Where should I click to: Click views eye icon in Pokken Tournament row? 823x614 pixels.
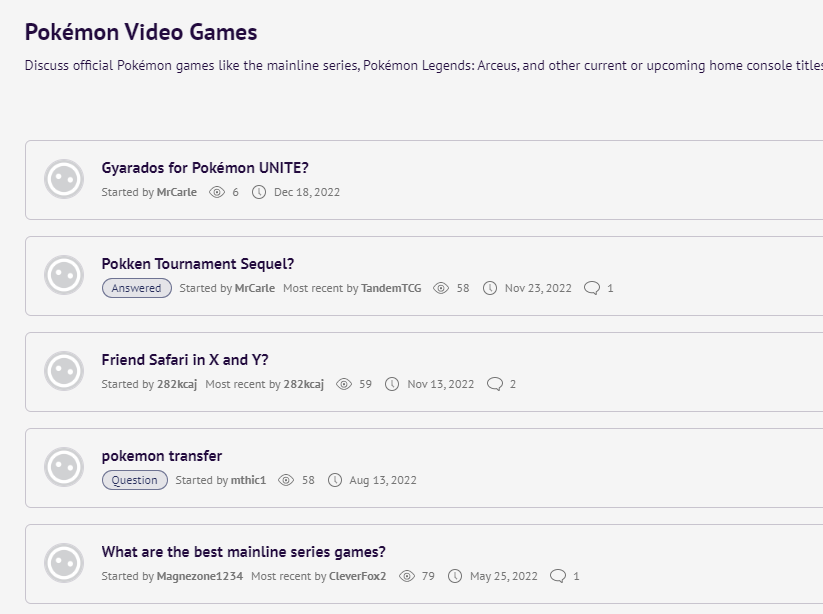coord(441,289)
